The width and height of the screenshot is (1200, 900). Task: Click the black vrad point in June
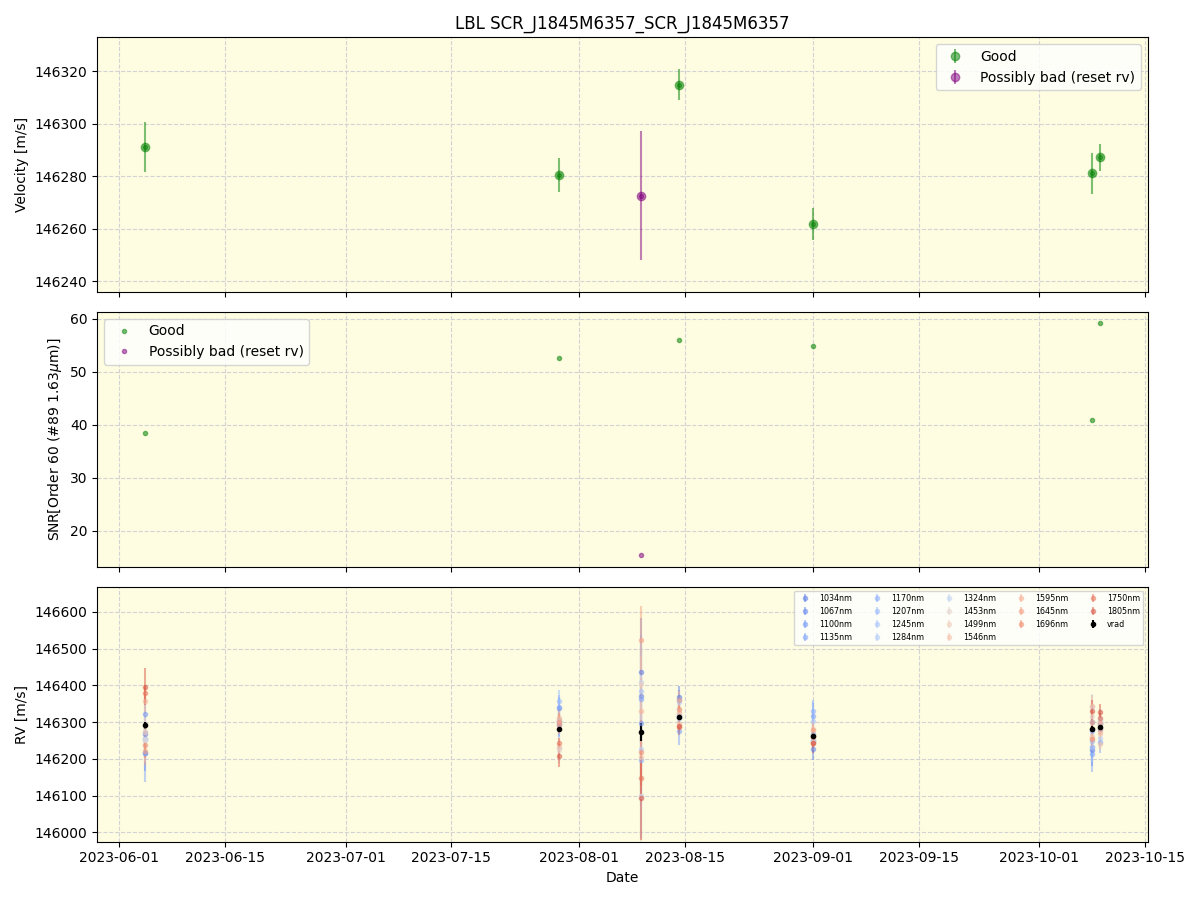click(x=145, y=725)
